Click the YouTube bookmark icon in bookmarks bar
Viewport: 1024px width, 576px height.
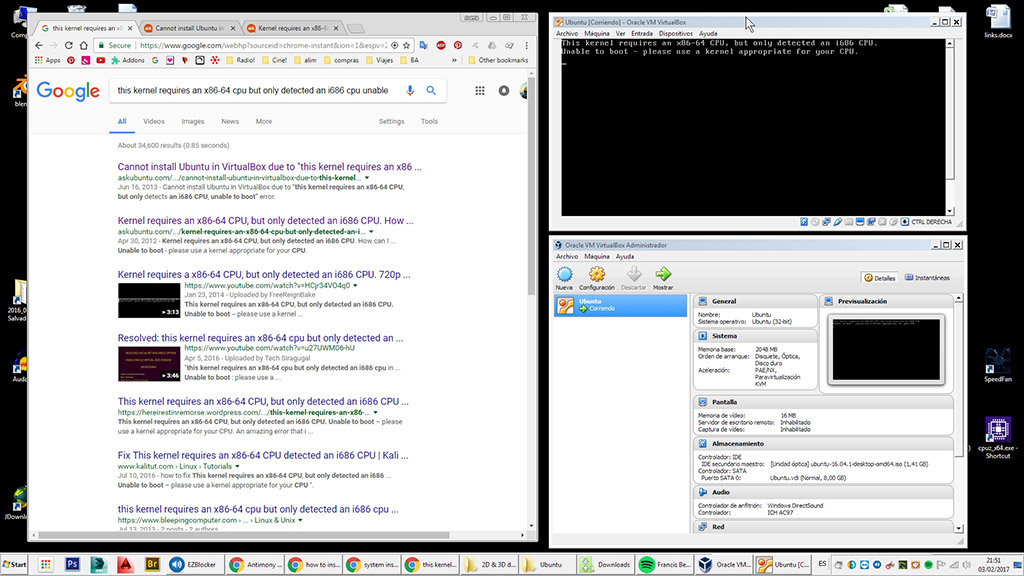pos(101,60)
